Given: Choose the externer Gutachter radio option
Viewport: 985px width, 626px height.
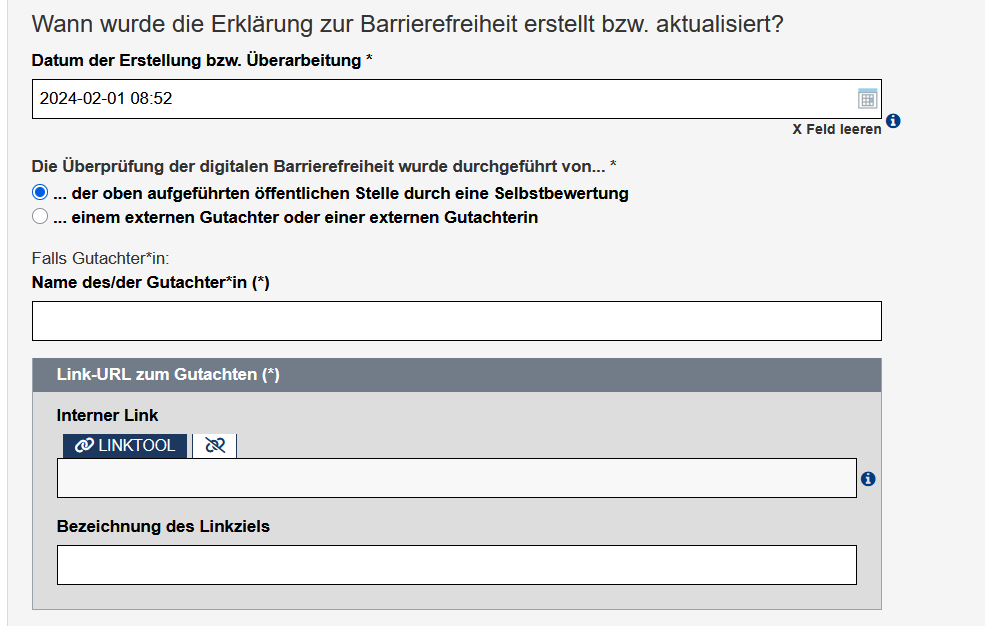Looking at the screenshot, I should 39,215.
